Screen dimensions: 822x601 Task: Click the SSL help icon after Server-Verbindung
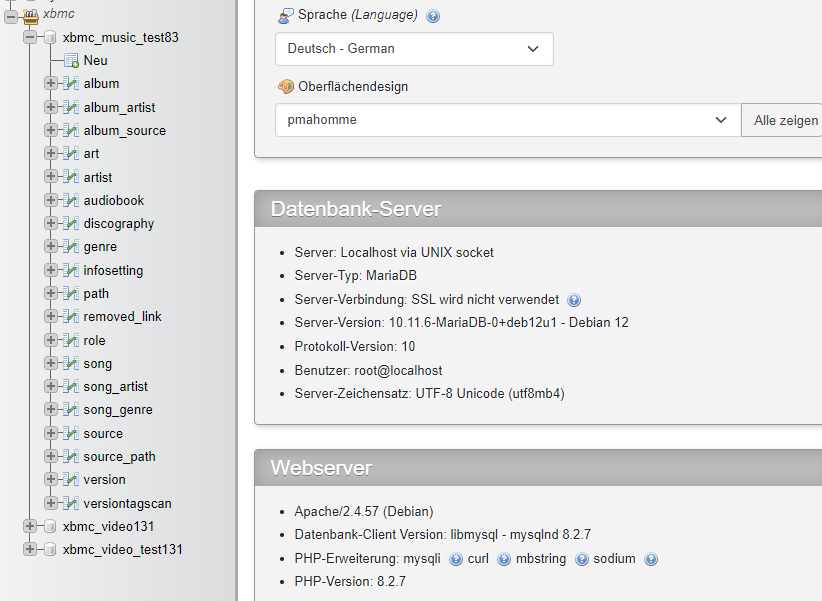[x=574, y=300]
